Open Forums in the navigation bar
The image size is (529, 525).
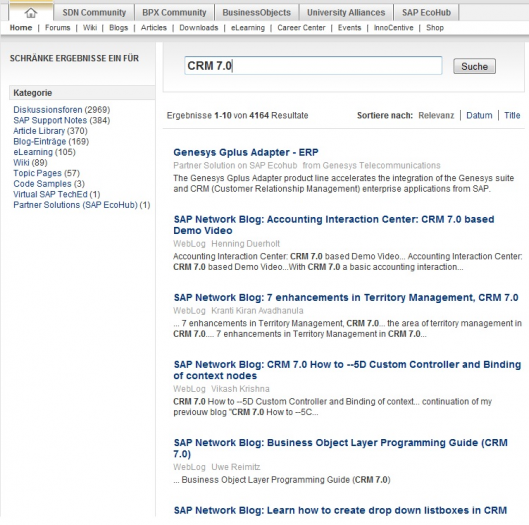click(x=58, y=28)
